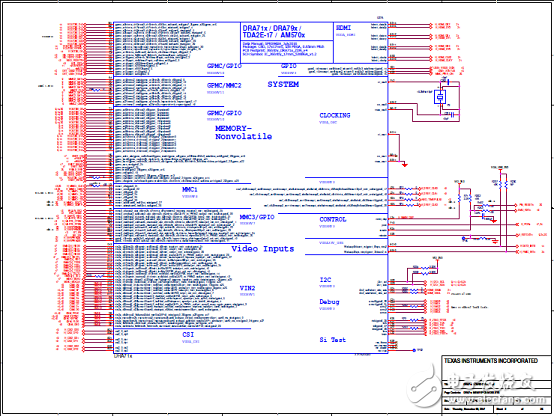Click the blue test point dot near Si Test
554x416 pixels.
[x=414, y=350]
